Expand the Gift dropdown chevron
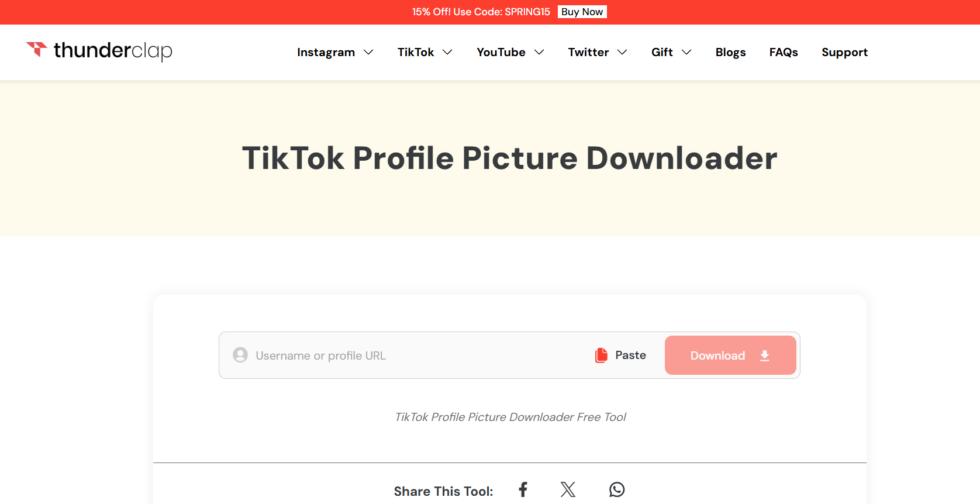The height and width of the screenshot is (504, 980). pyautogui.click(x=686, y=52)
